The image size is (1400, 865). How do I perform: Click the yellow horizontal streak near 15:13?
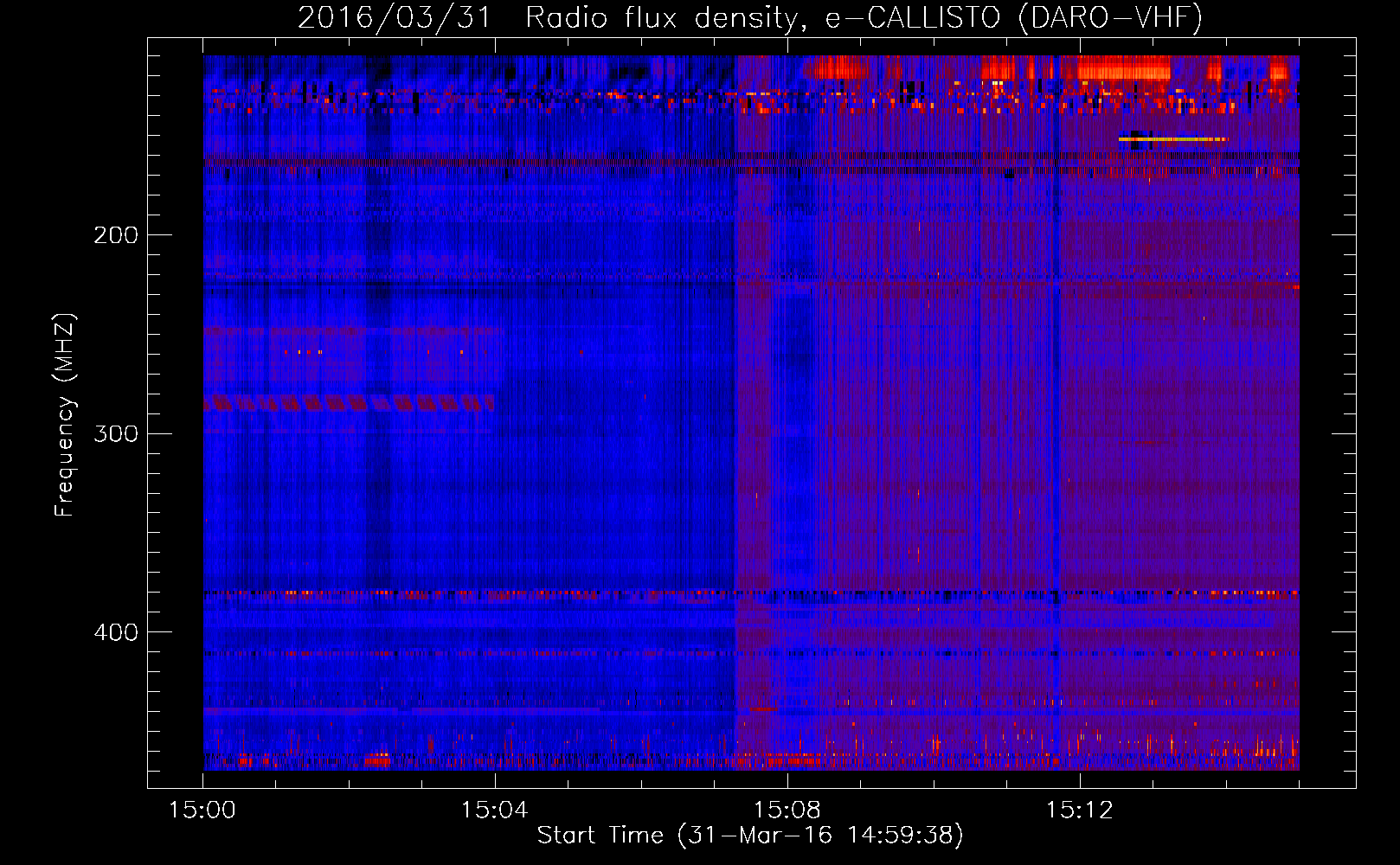[1172, 138]
